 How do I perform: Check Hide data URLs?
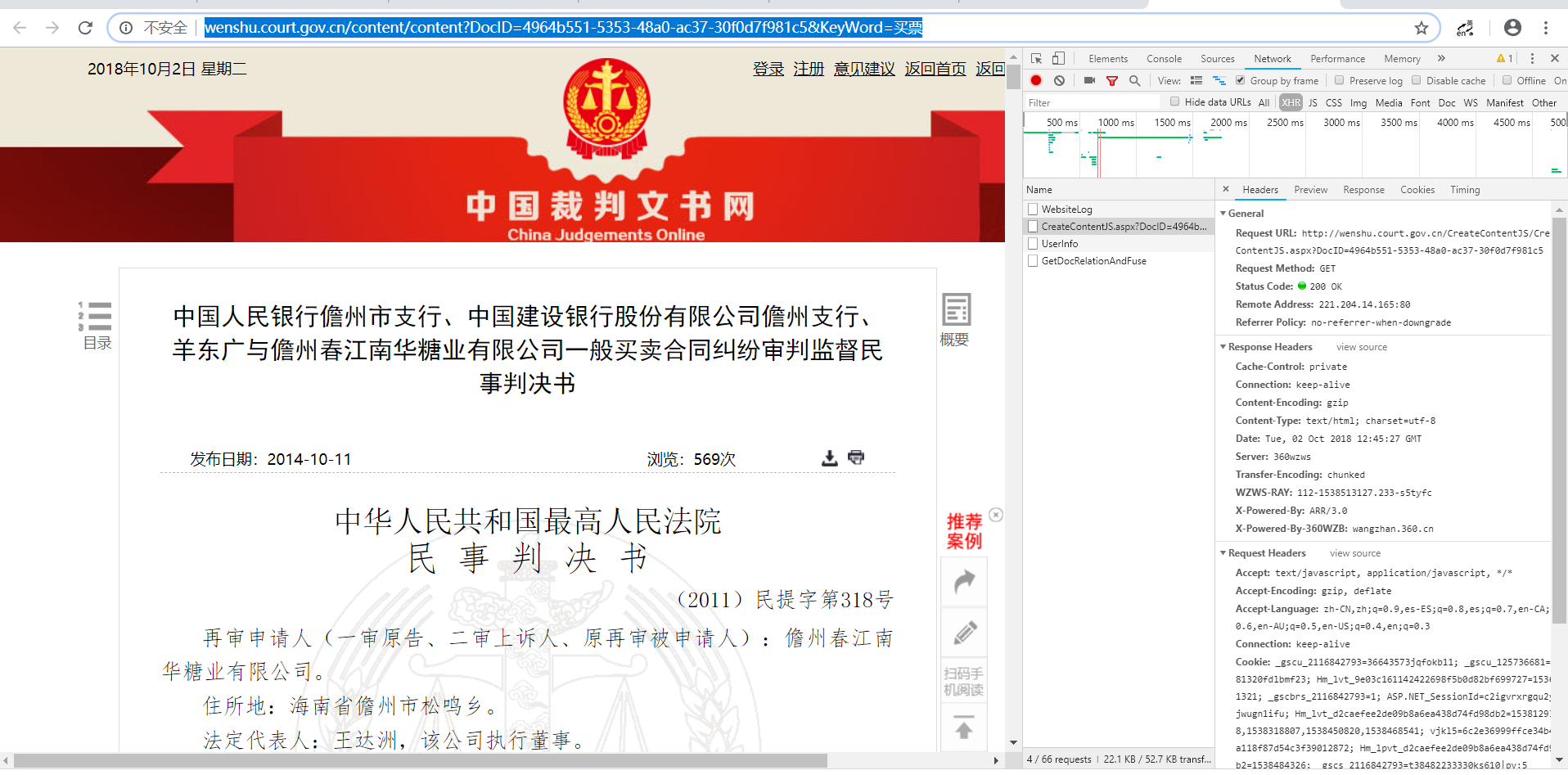coord(1174,101)
